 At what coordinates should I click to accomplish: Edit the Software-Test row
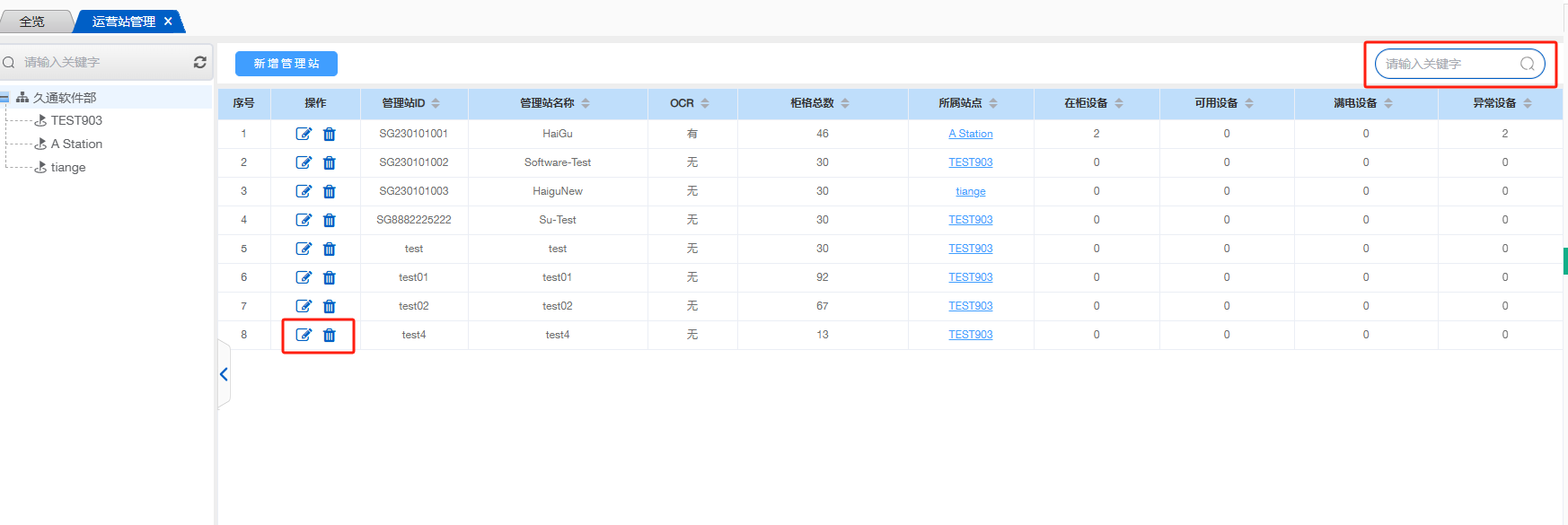click(x=304, y=162)
